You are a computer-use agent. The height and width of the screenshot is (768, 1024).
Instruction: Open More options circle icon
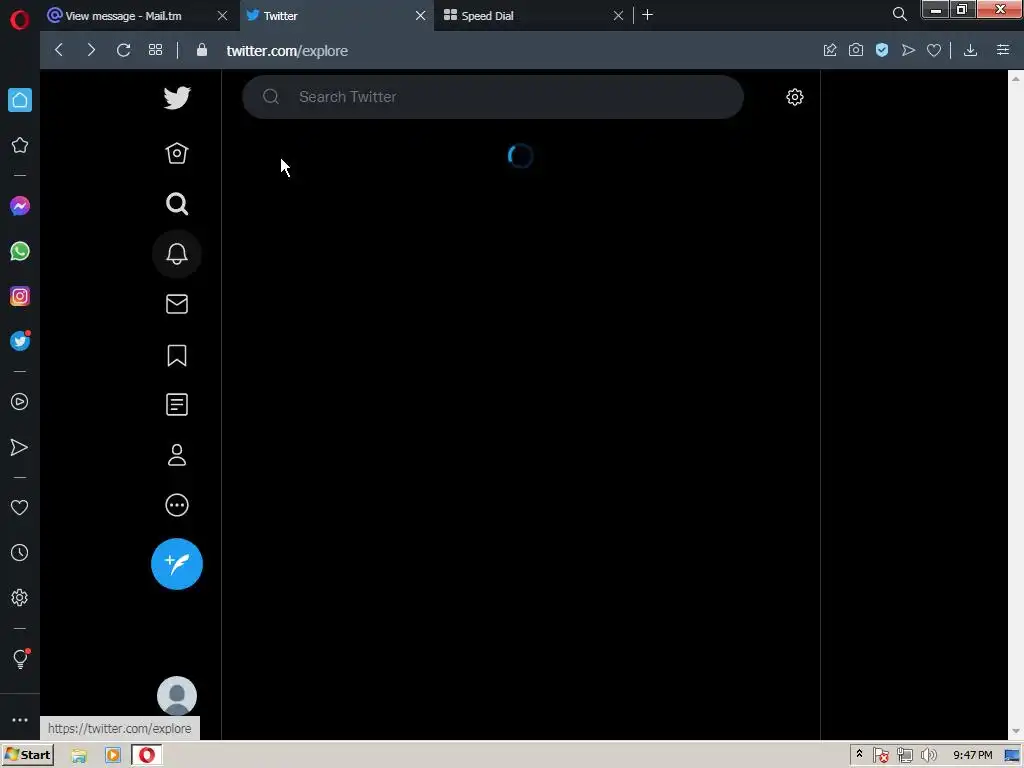tap(177, 505)
